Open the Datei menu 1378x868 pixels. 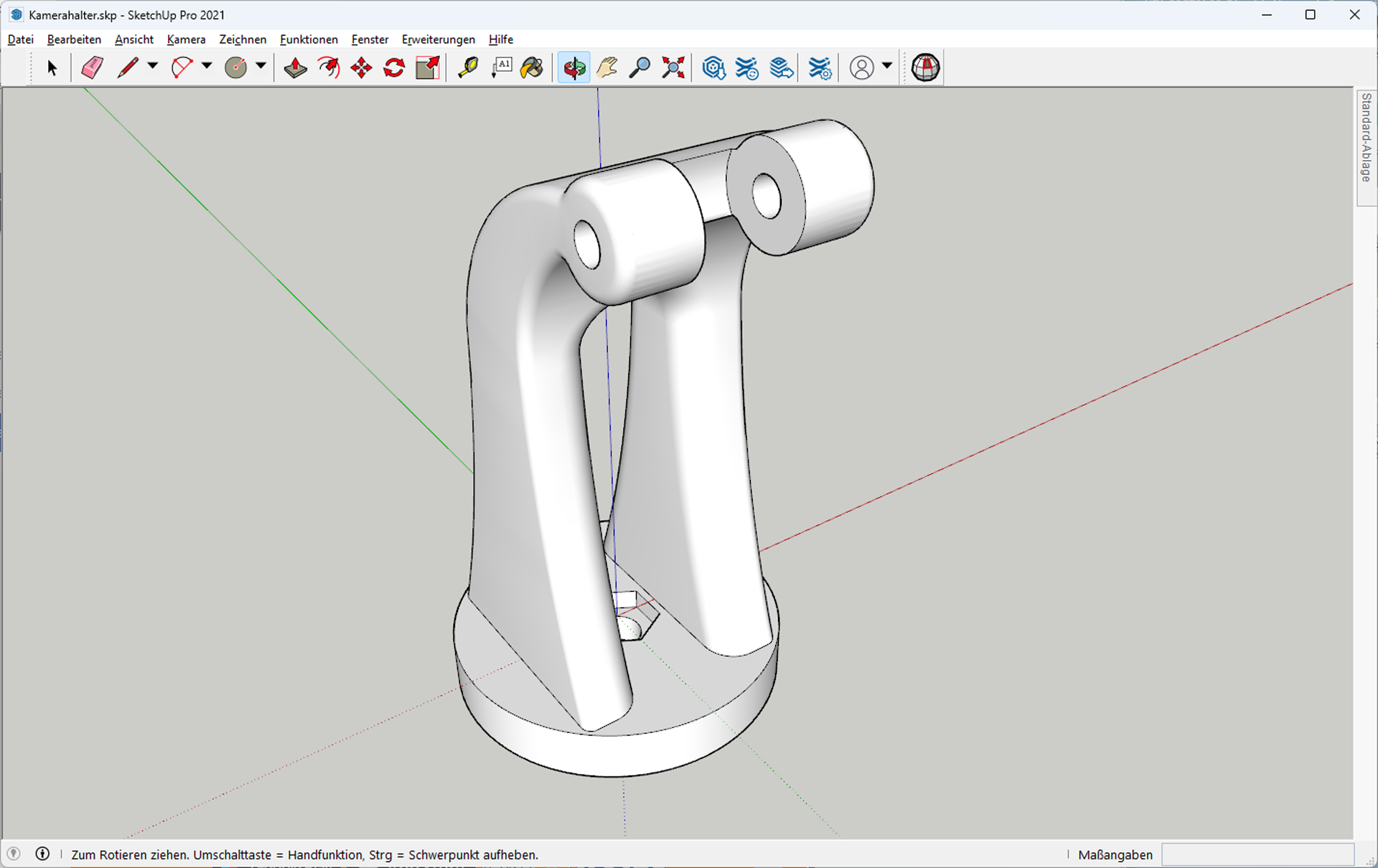(21, 39)
